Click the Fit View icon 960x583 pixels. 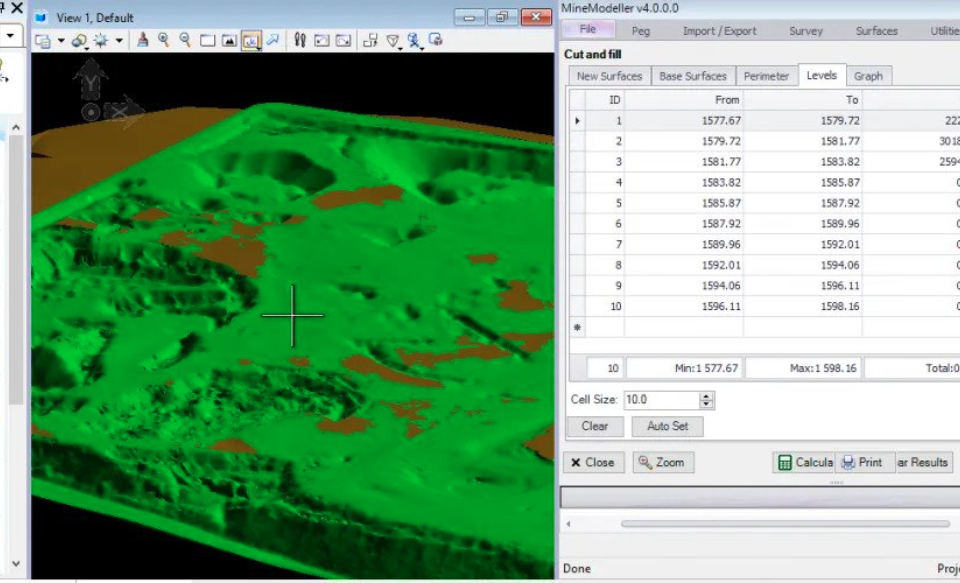(x=229, y=41)
